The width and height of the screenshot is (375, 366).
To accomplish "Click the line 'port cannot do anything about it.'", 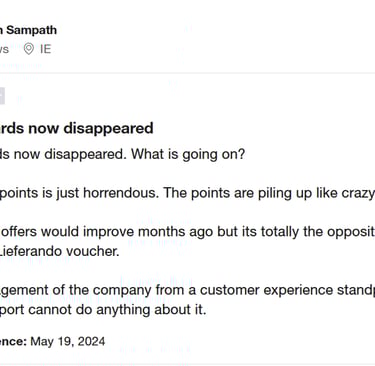I will 103,310.
